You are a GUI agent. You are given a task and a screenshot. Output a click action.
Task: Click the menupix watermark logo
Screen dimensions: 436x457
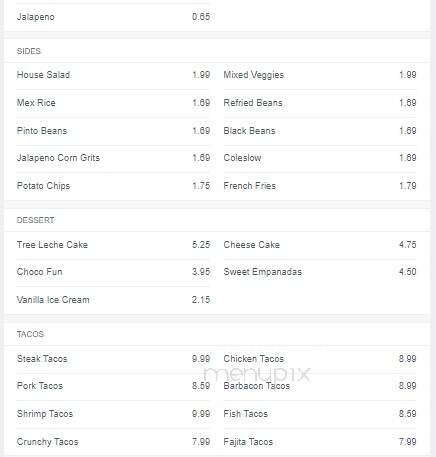257,374
